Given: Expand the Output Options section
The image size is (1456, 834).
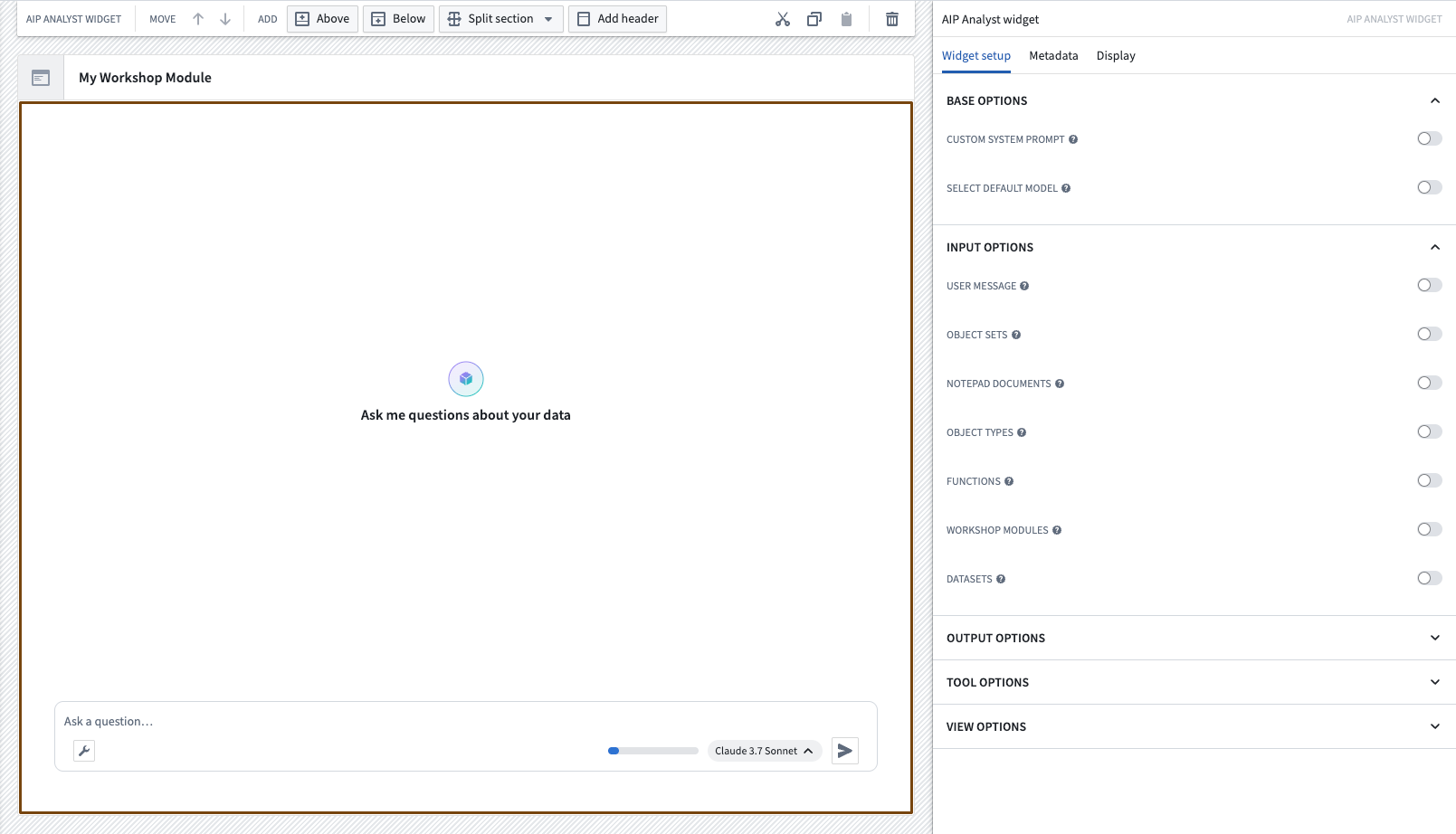Looking at the screenshot, I should click(1434, 637).
